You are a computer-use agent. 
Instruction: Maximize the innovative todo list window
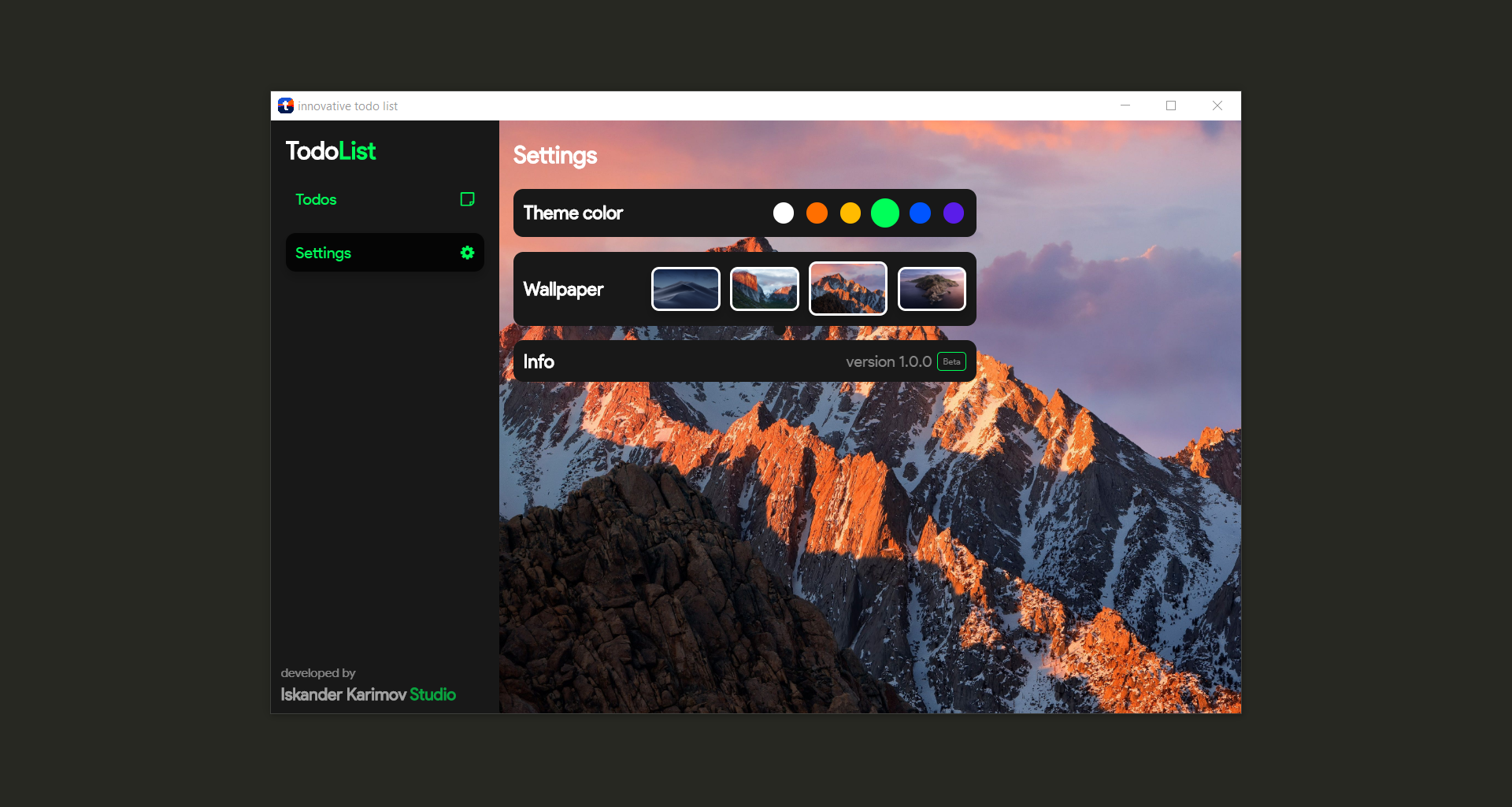coord(1171,106)
